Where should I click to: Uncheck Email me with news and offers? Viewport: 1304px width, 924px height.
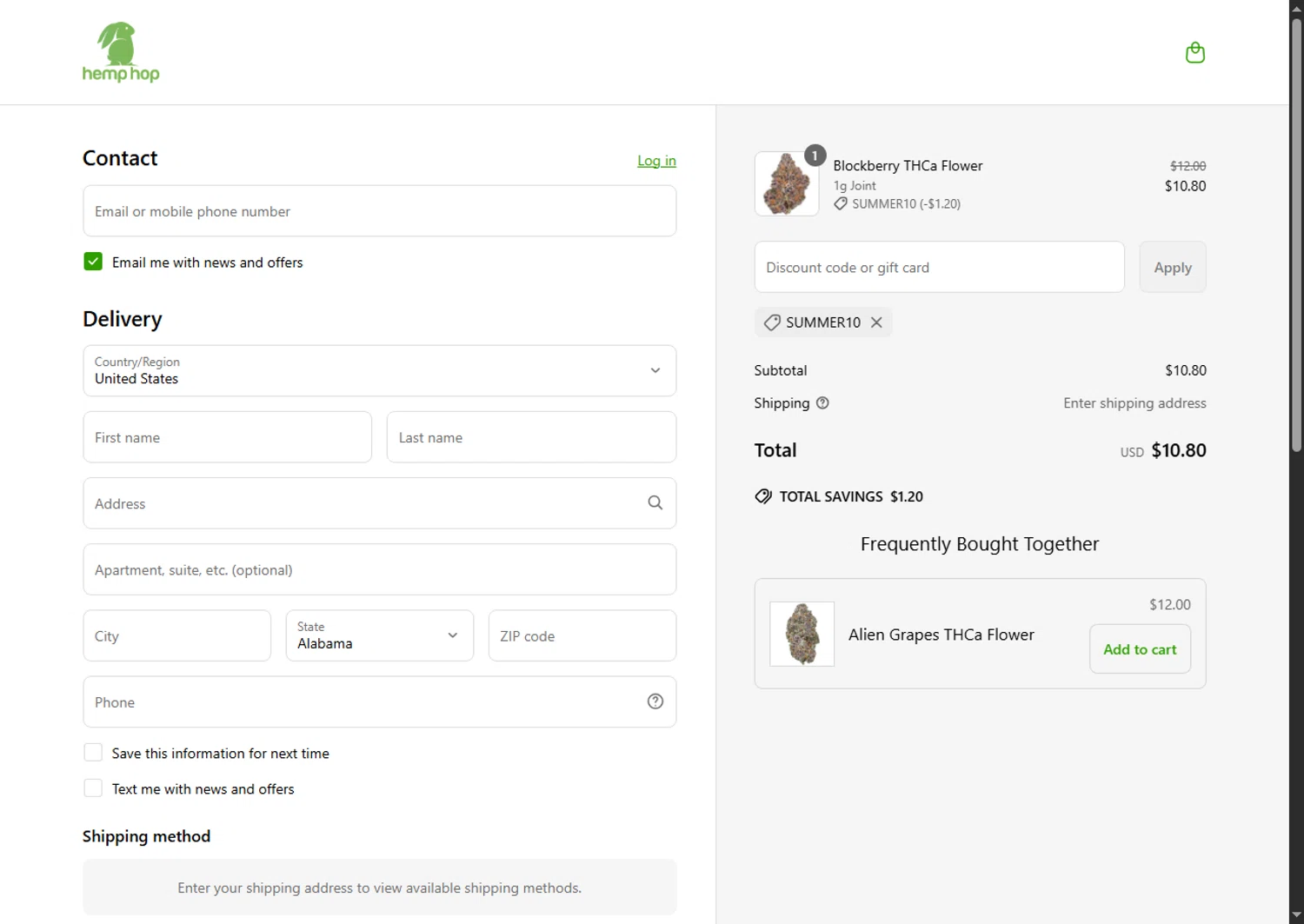tap(93, 262)
